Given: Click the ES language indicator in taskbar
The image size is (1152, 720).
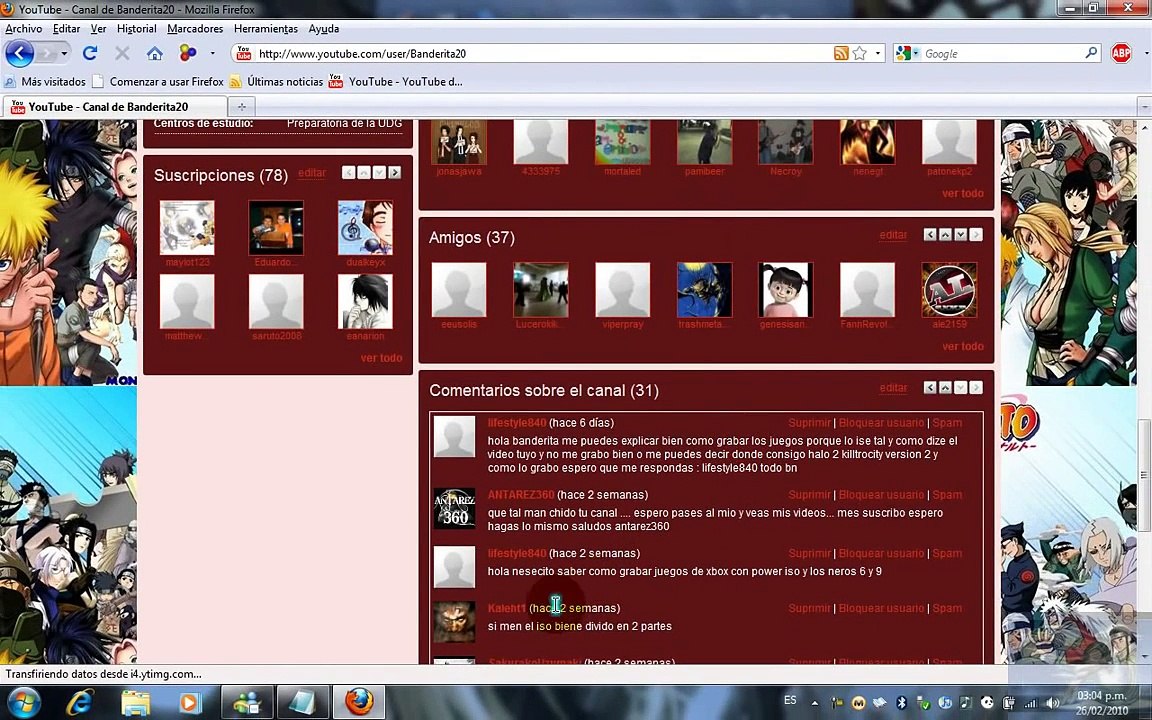Looking at the screenshot, I should 790,700.
